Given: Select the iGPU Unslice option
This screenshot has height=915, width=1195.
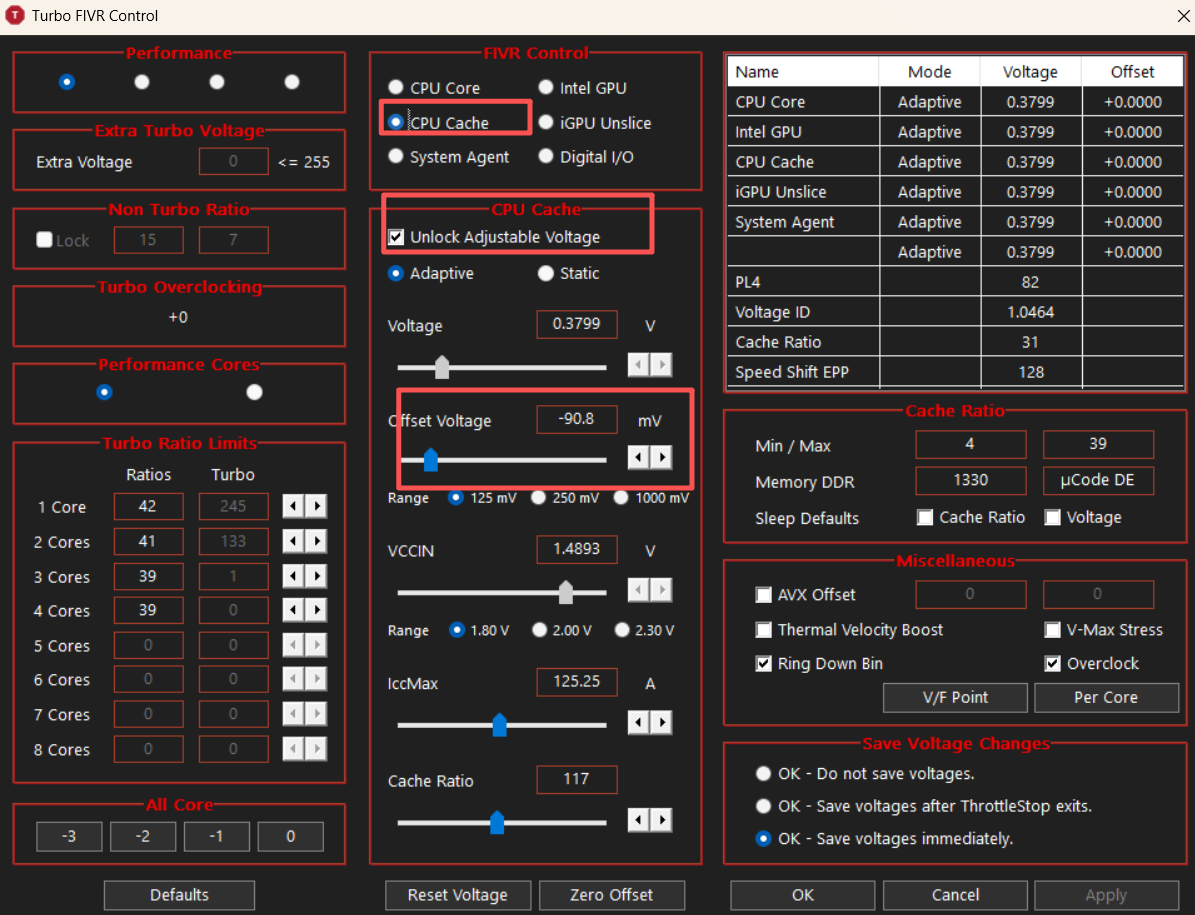Looking at the screenshot, I should click(546, 122).
